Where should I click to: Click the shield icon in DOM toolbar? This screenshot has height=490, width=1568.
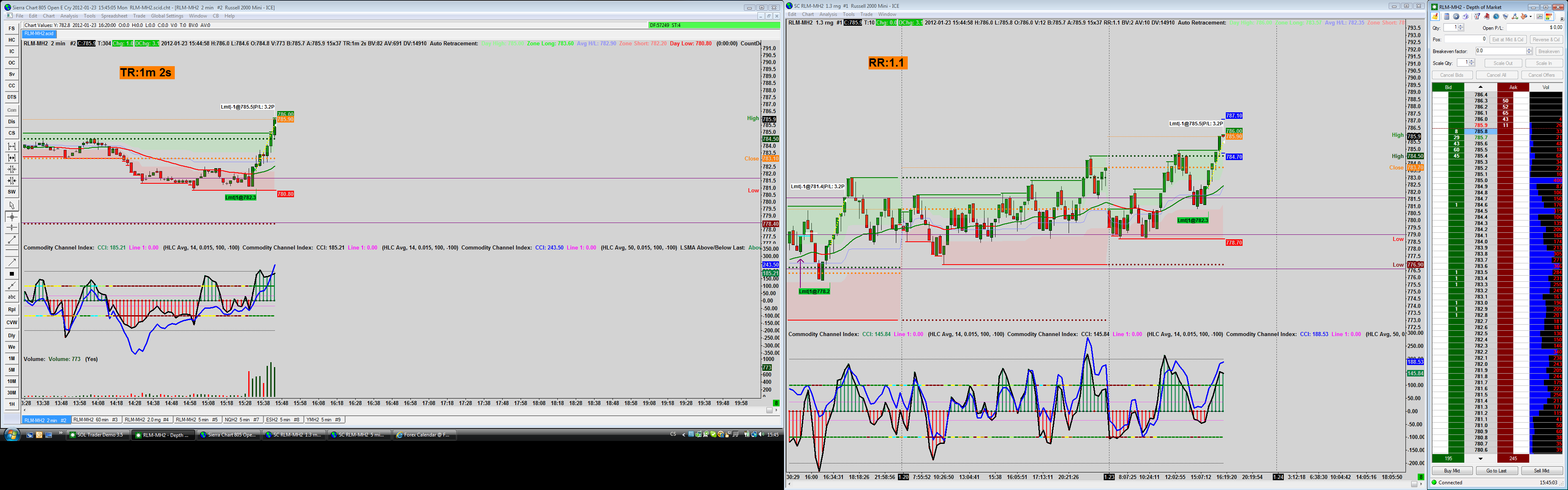(1505, 16)
